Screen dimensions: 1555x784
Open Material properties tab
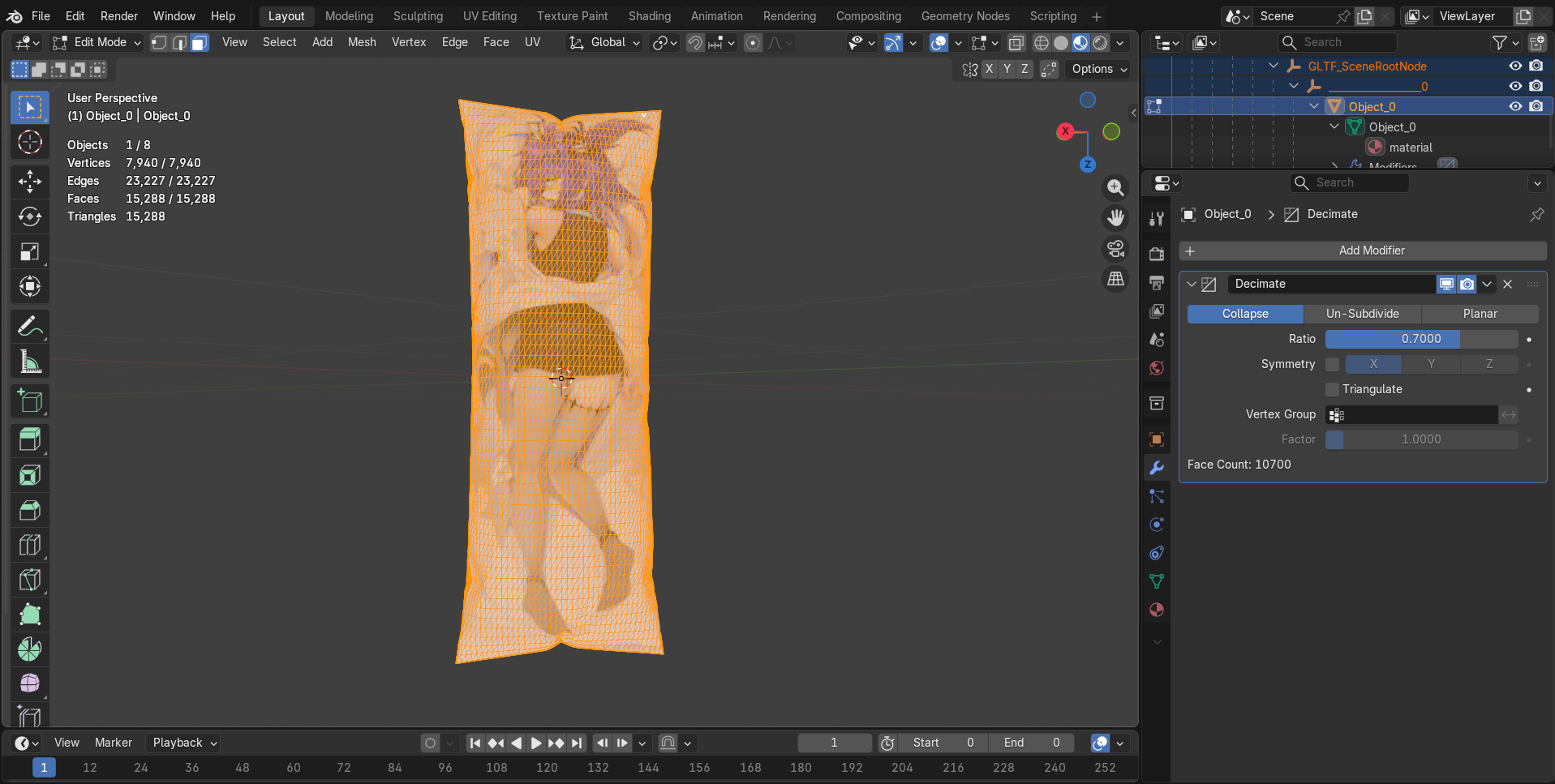1157,610
